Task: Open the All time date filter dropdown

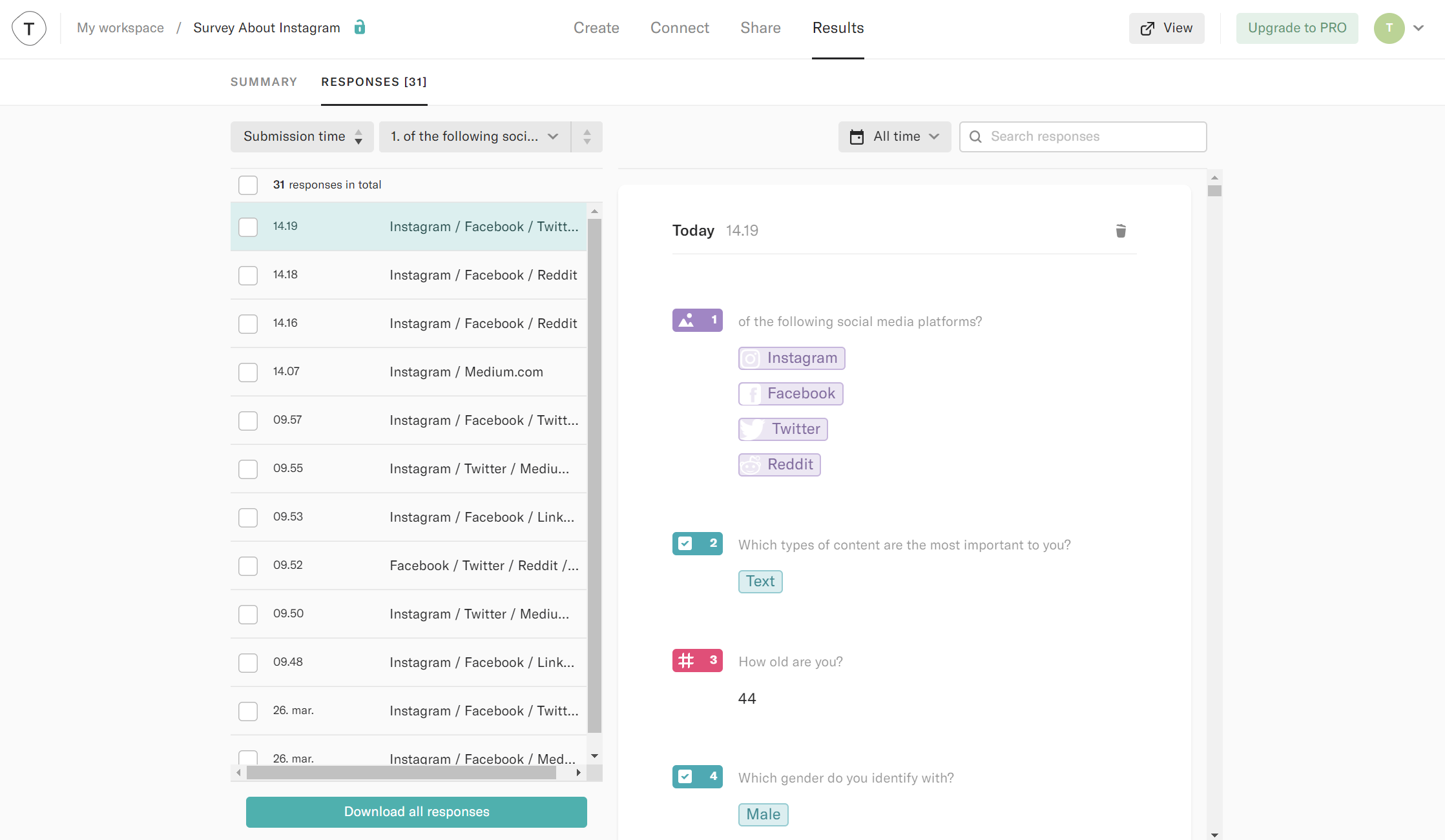Action: [894, 137]
